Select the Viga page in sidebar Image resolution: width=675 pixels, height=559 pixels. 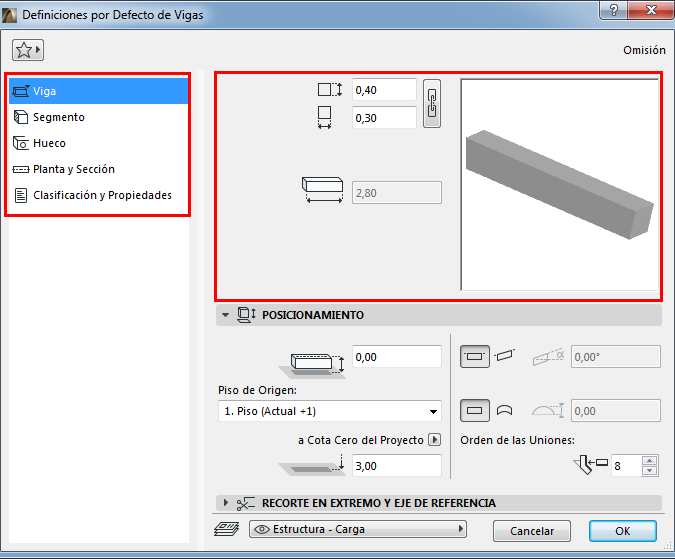(99, 91)
